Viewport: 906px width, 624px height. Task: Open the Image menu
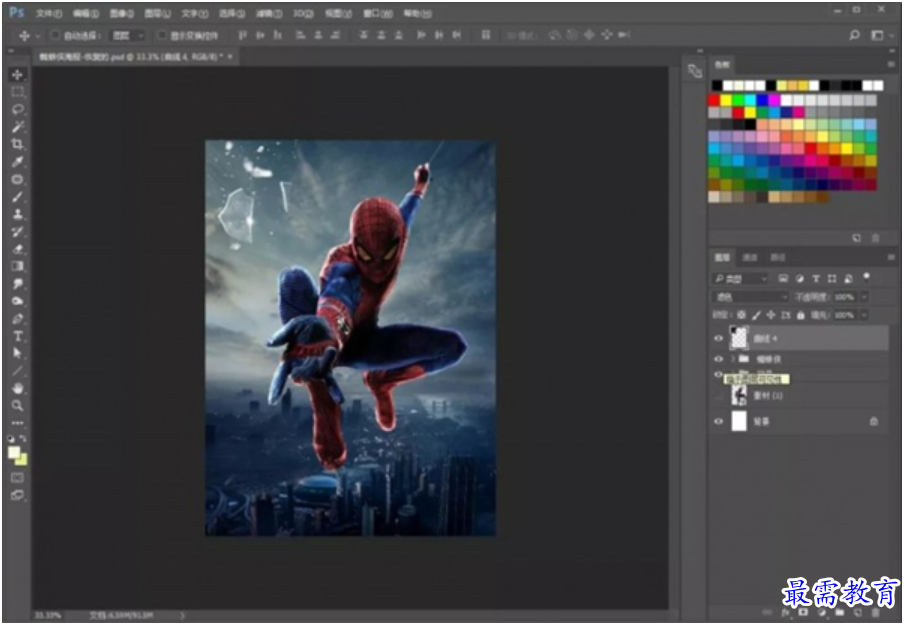tap(121, 13)
